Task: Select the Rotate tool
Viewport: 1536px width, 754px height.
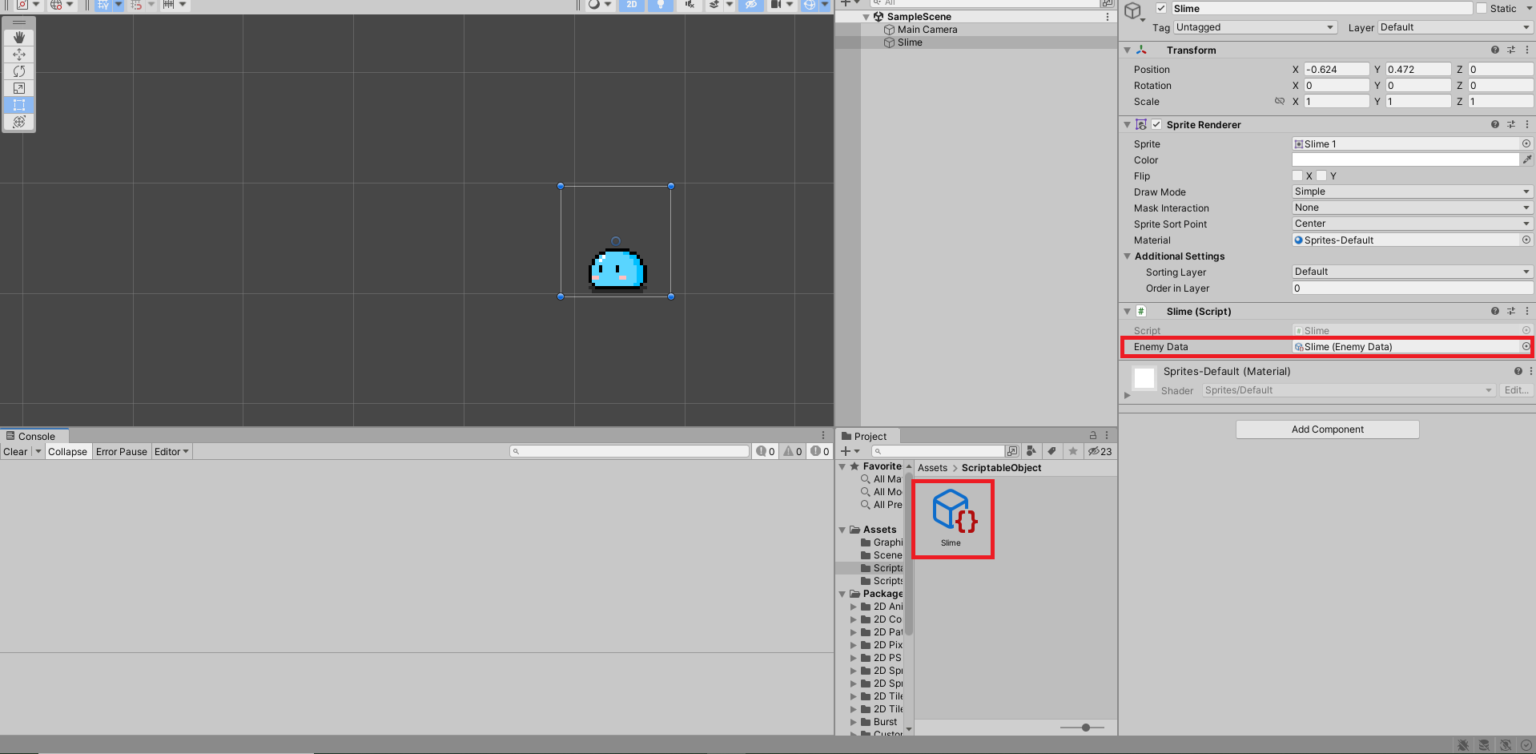Action: 20,71
